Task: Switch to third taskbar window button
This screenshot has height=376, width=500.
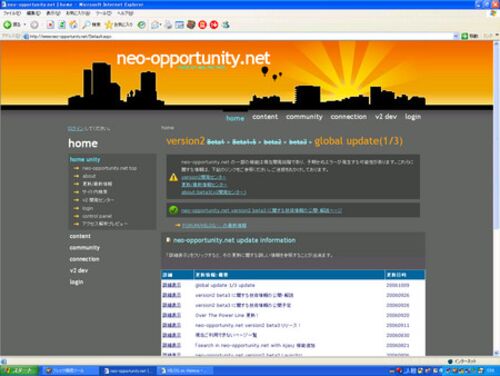Action: coord(185,371)
